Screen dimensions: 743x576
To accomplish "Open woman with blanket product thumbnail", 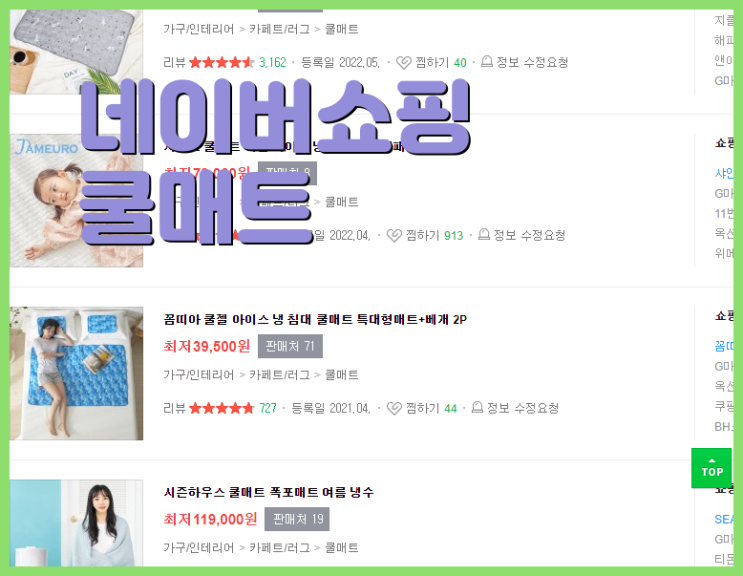I will point(76,523).
